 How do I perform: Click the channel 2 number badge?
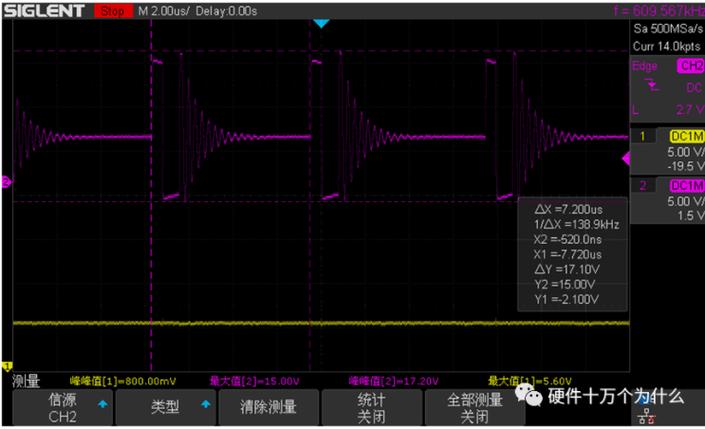(x=643, y=186)
